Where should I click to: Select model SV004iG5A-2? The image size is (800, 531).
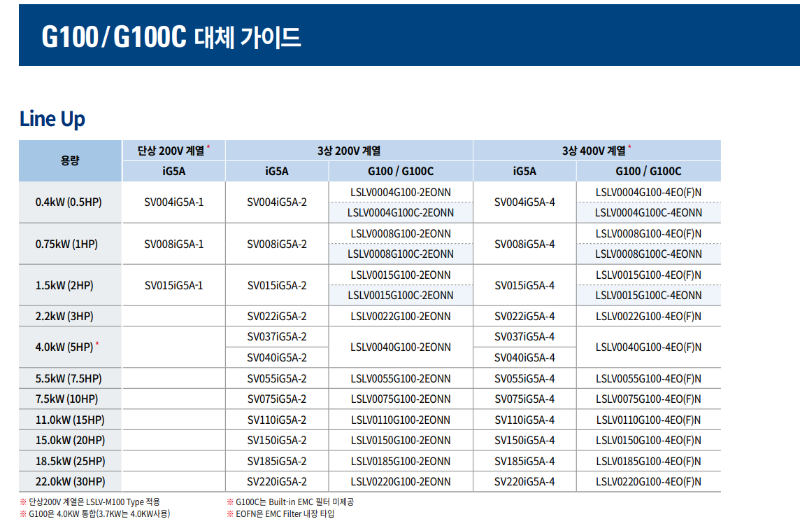coord(277,202)
